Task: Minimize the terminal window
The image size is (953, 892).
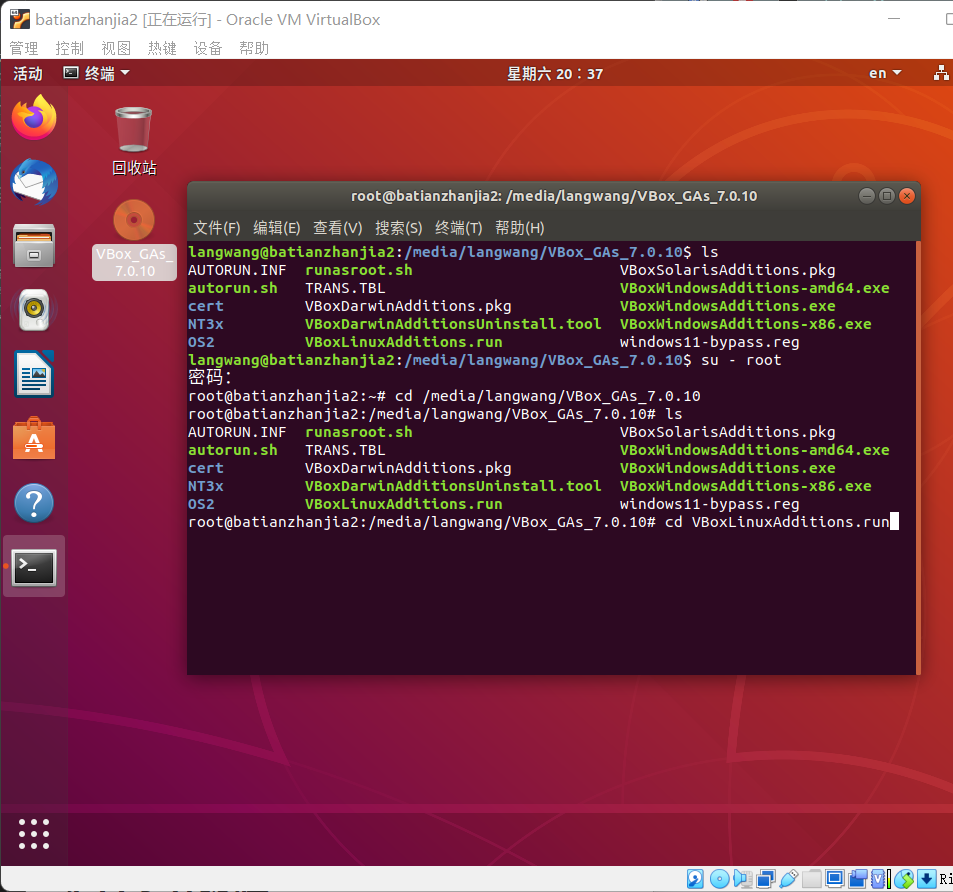Action: [x=867, y=196]
